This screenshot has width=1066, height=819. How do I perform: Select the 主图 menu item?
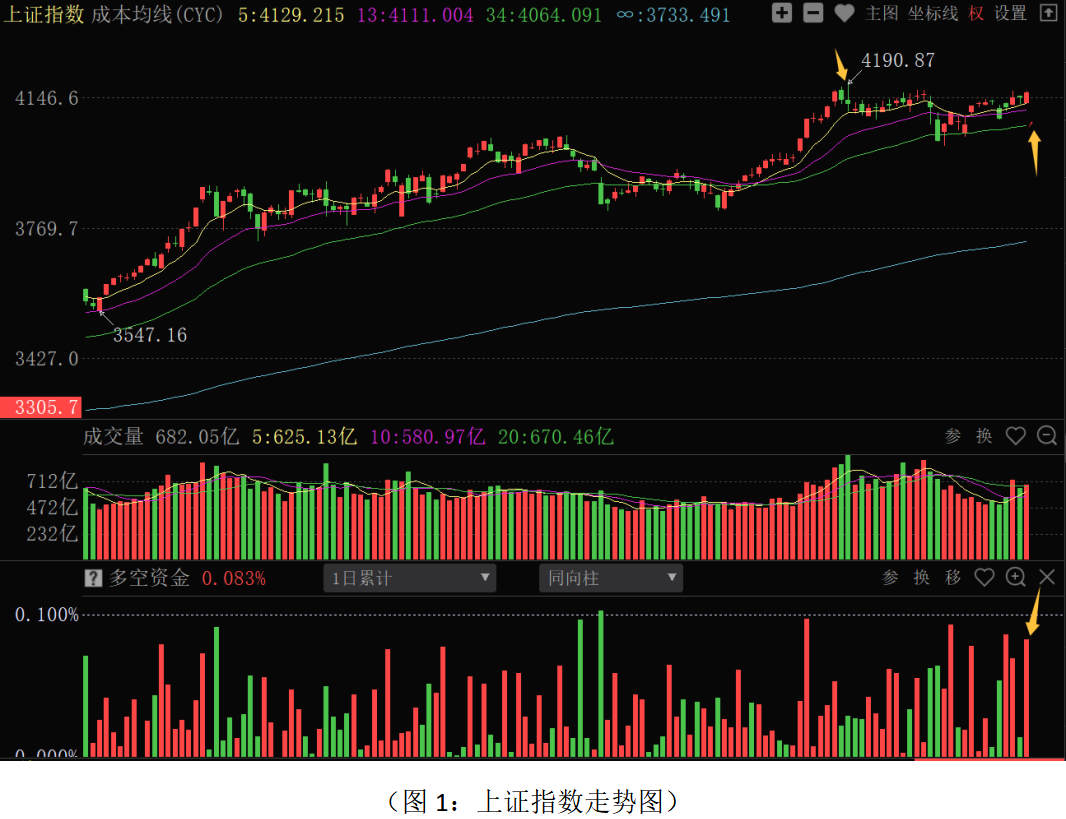(881, 14)
